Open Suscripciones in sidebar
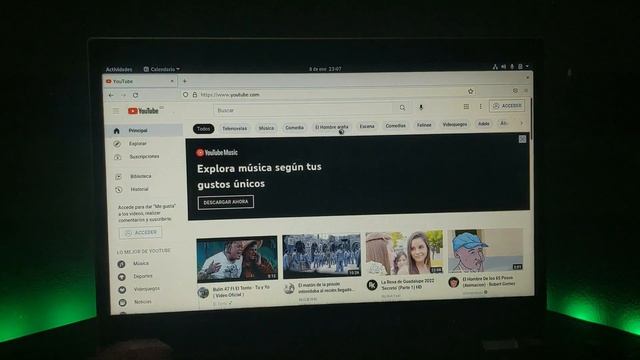 tap(144, 157)
